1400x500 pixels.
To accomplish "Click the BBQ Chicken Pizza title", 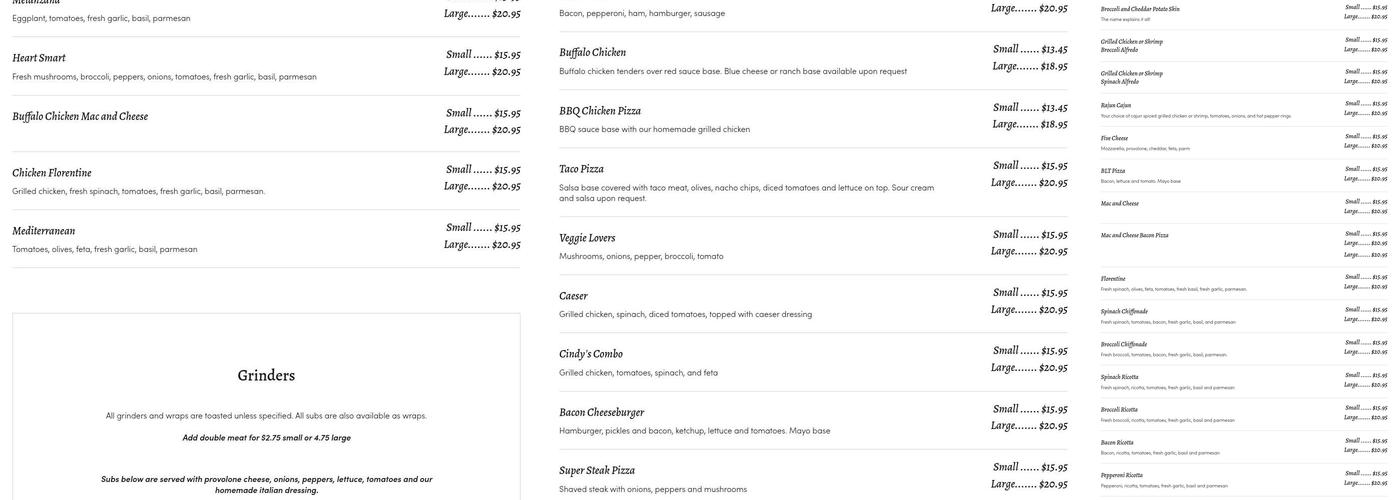I will coord(600,111).
